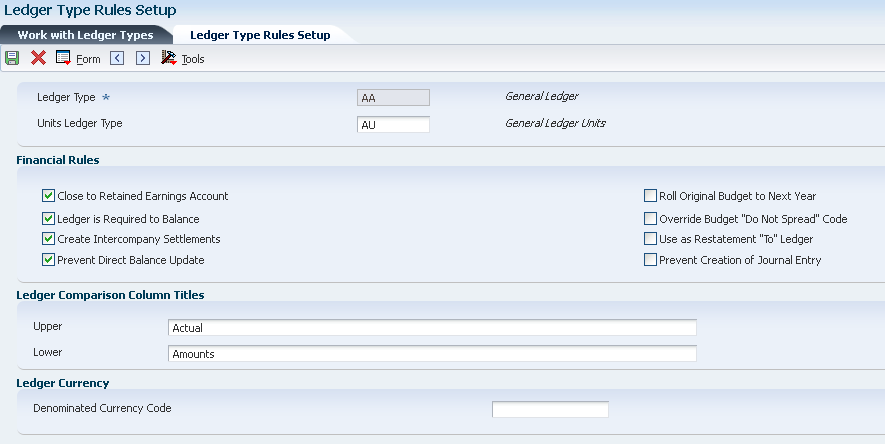
Task: Click the green Save disk icon
Action: 12,58
